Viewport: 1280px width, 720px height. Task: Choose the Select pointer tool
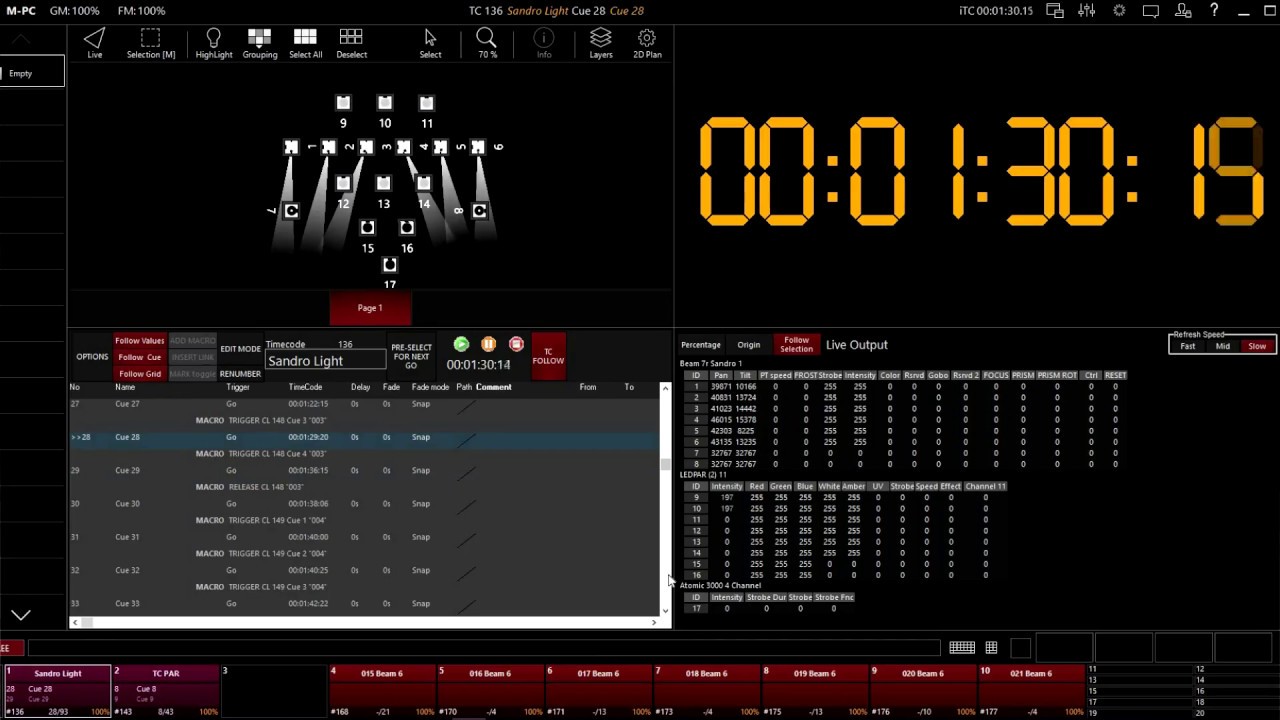430,43
